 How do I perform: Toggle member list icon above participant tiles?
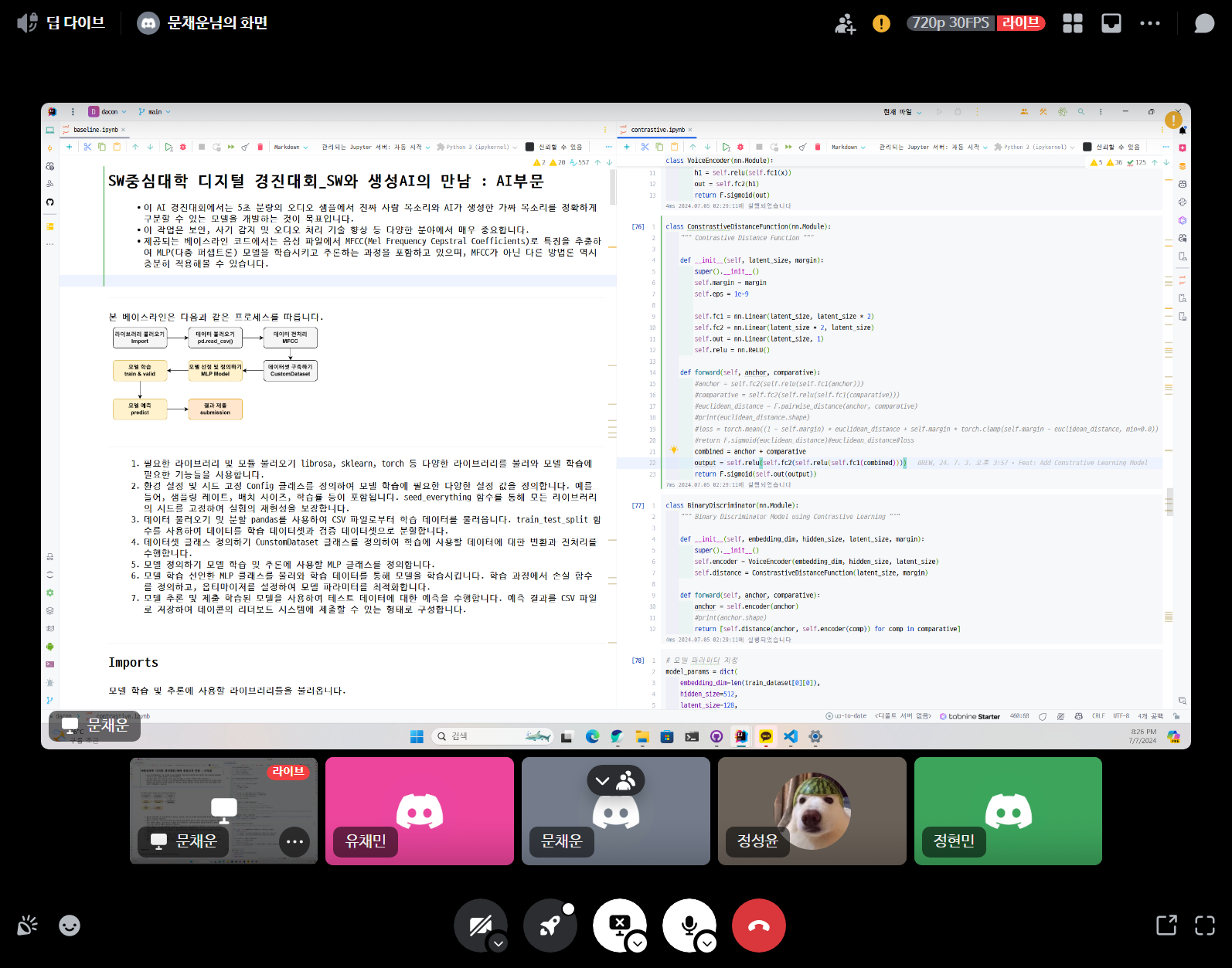626,781
